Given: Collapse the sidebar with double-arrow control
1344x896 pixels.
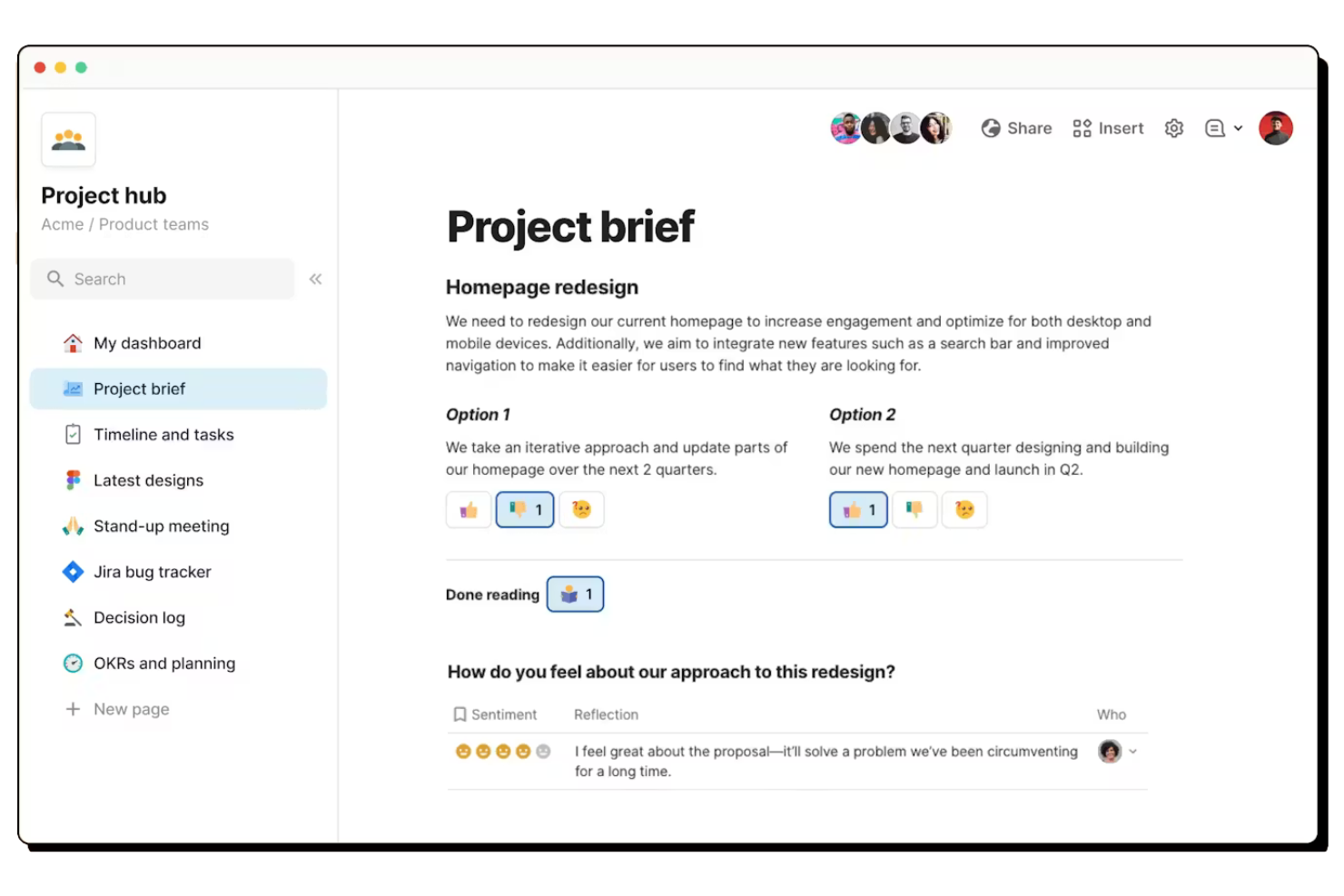Looking at the screenshot, I should coord(315,279).
